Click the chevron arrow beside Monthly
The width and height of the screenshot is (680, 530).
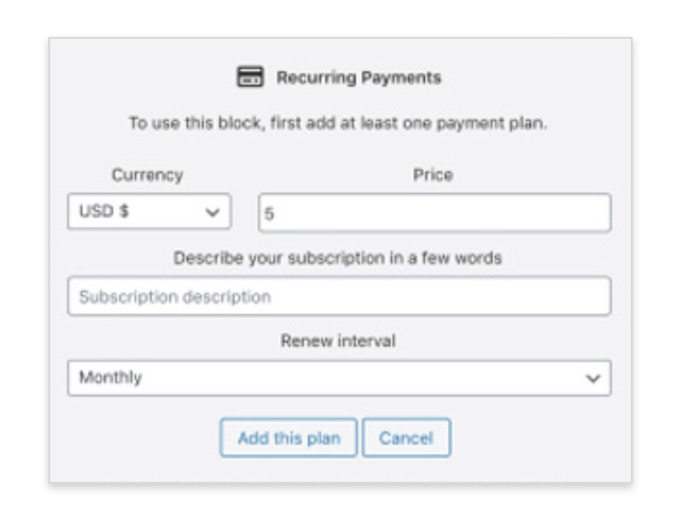click(x=593, y=379)
